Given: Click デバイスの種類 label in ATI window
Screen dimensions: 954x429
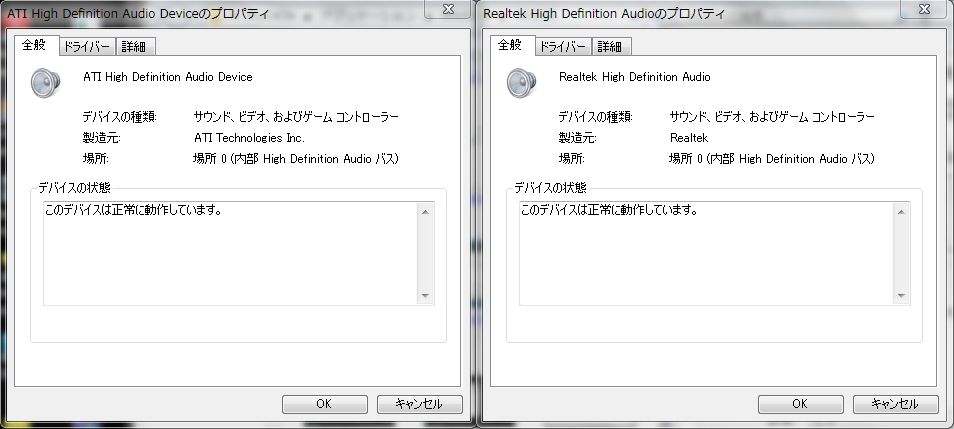Looking at the screenshot, I should [x=119, y=117].
